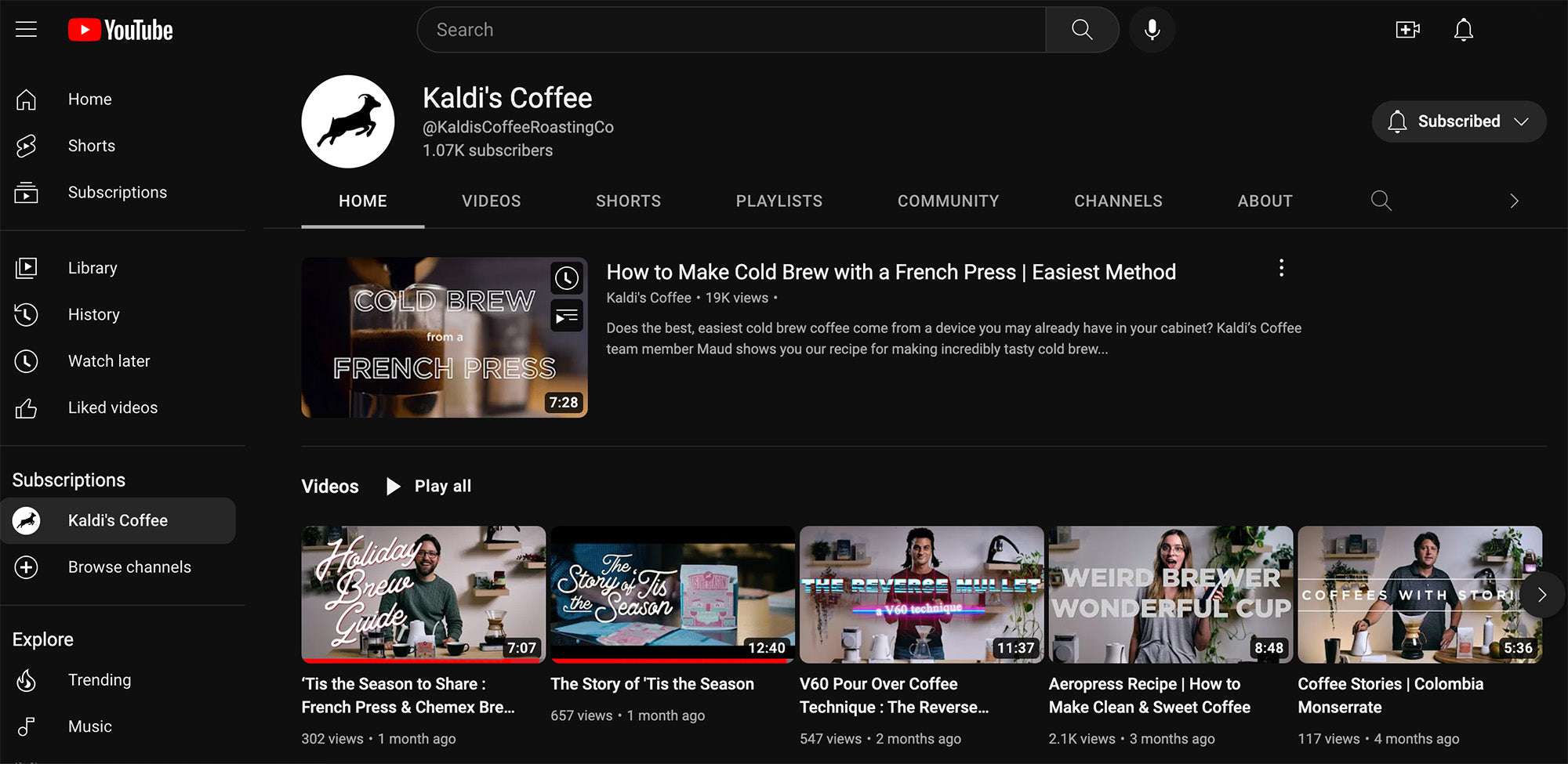This screenshot has width=1568, height=764.
Task: Switch to the PLAYLISTS tab
Action: (779, 201)
